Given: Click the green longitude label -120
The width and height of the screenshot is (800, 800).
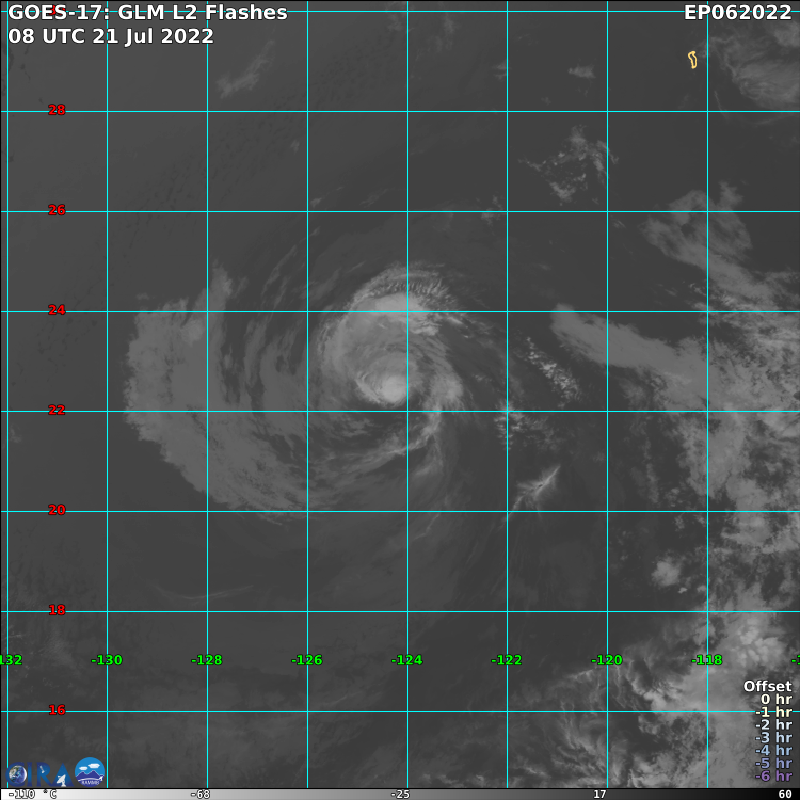Looking at the screenshot, I should pyautogui.click(x=607, y=660).
